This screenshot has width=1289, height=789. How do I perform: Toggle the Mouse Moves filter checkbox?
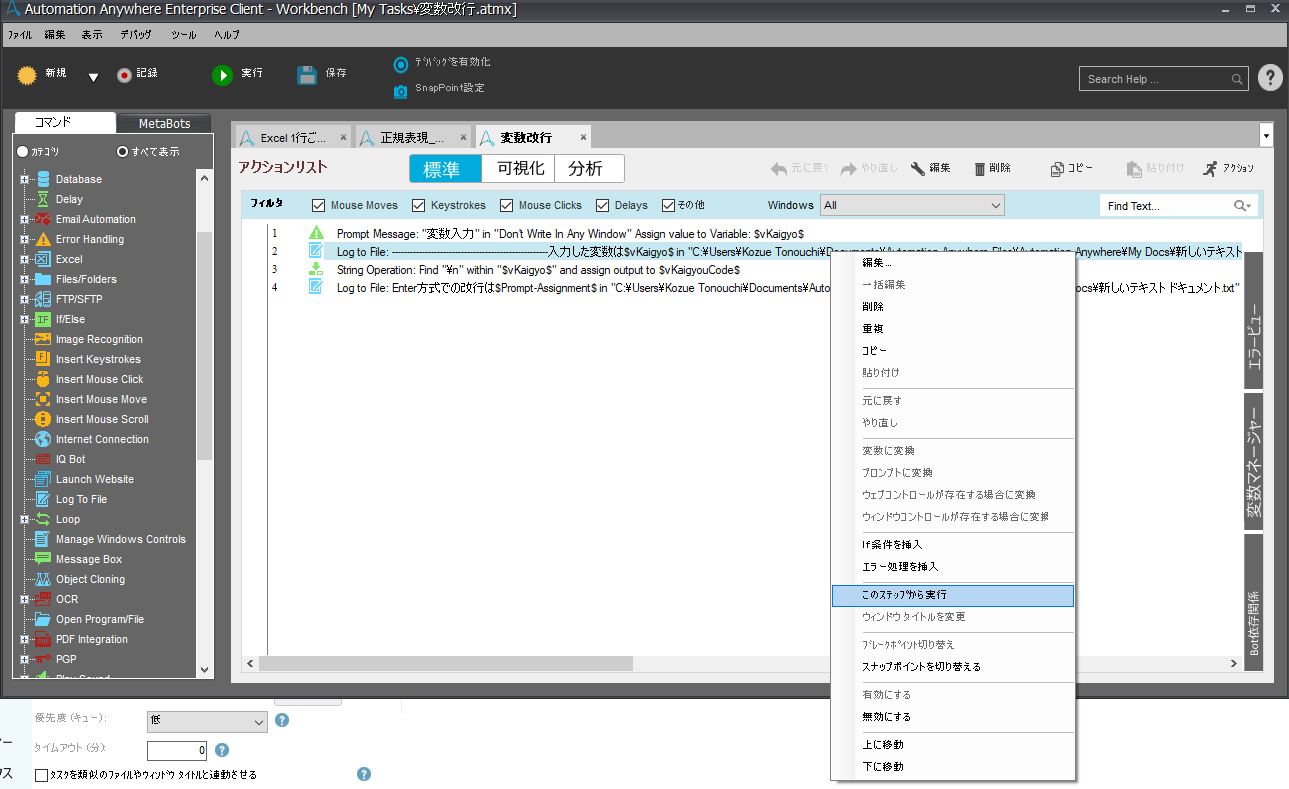(319, 205)
